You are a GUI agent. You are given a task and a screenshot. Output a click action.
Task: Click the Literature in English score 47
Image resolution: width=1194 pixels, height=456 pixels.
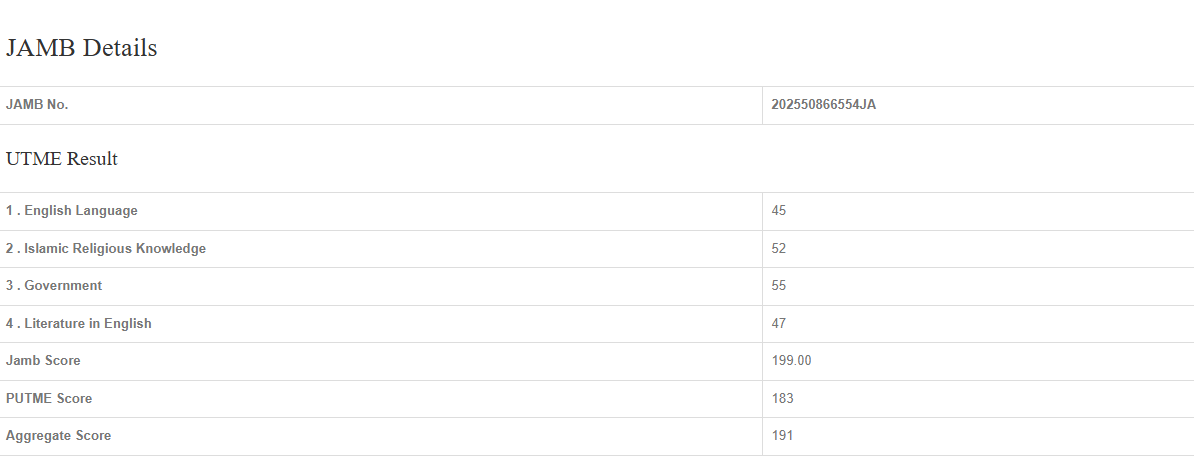[779, 324]
